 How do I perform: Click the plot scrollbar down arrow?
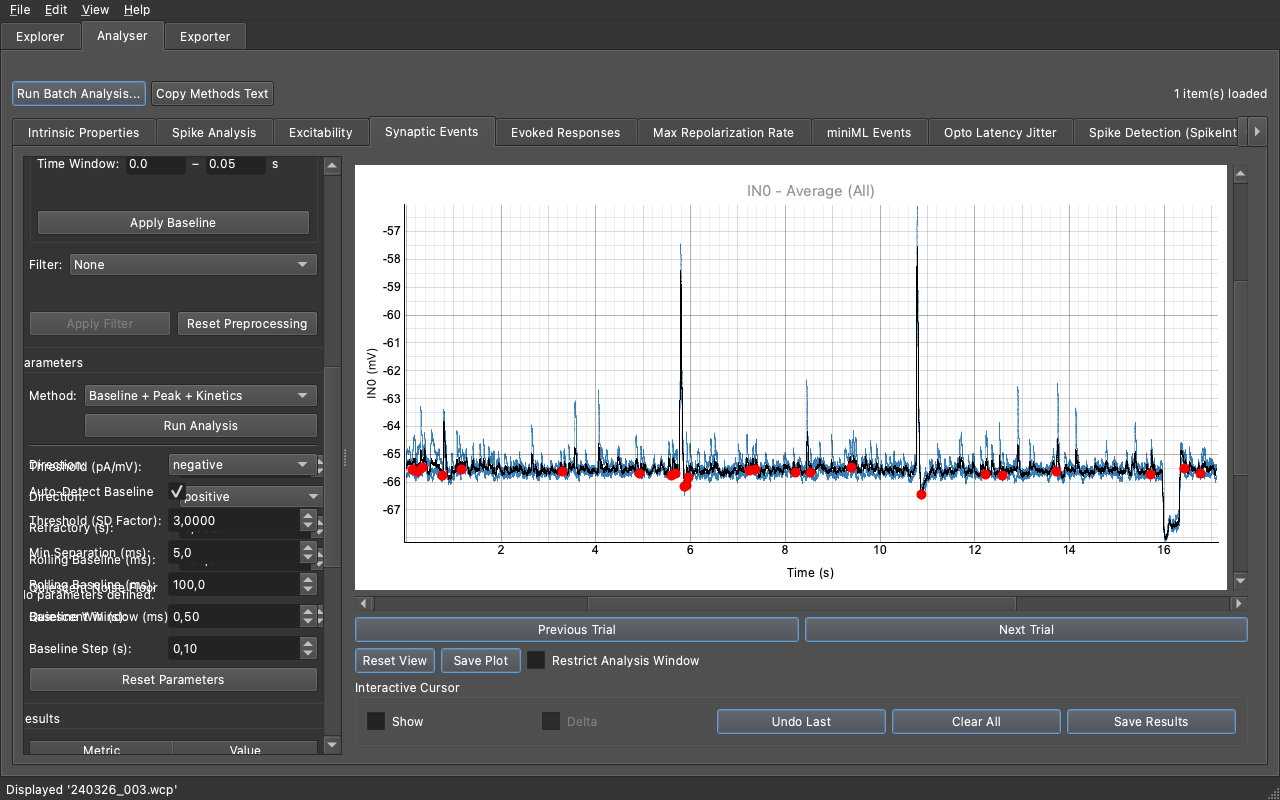click(x=1241, y=581)
